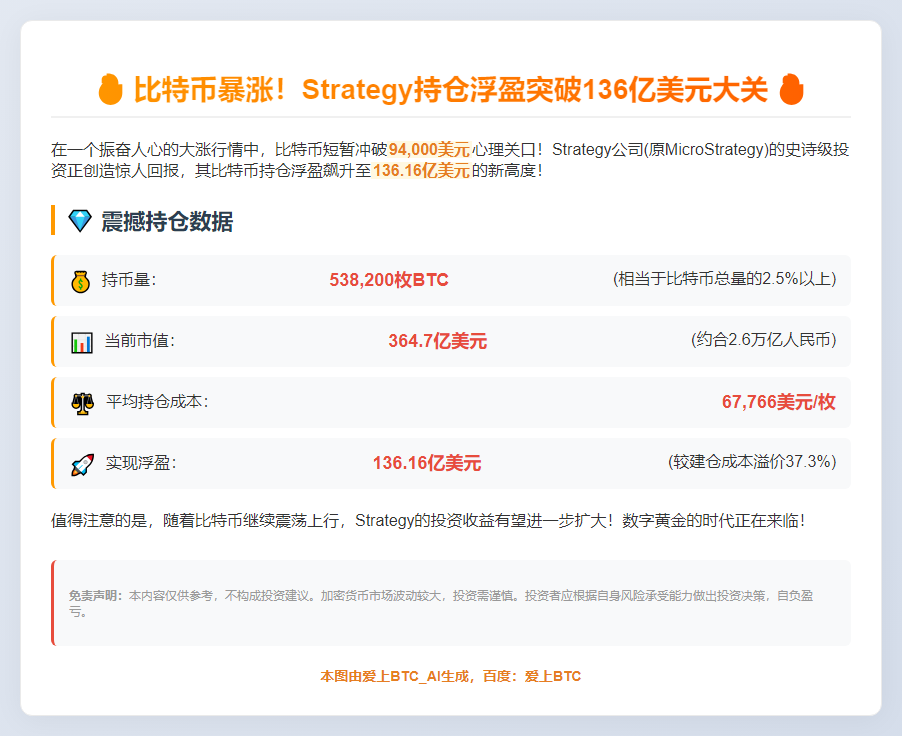This screenshot has width=902, height=736.
Task: Click the 67,766美元/枚 value
Action: 778,402
